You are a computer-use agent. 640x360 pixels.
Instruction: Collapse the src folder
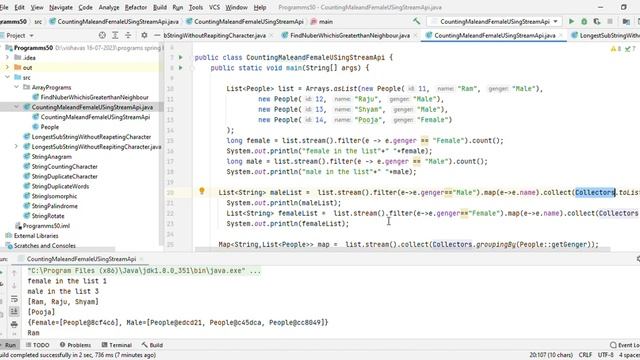[7, 77]
